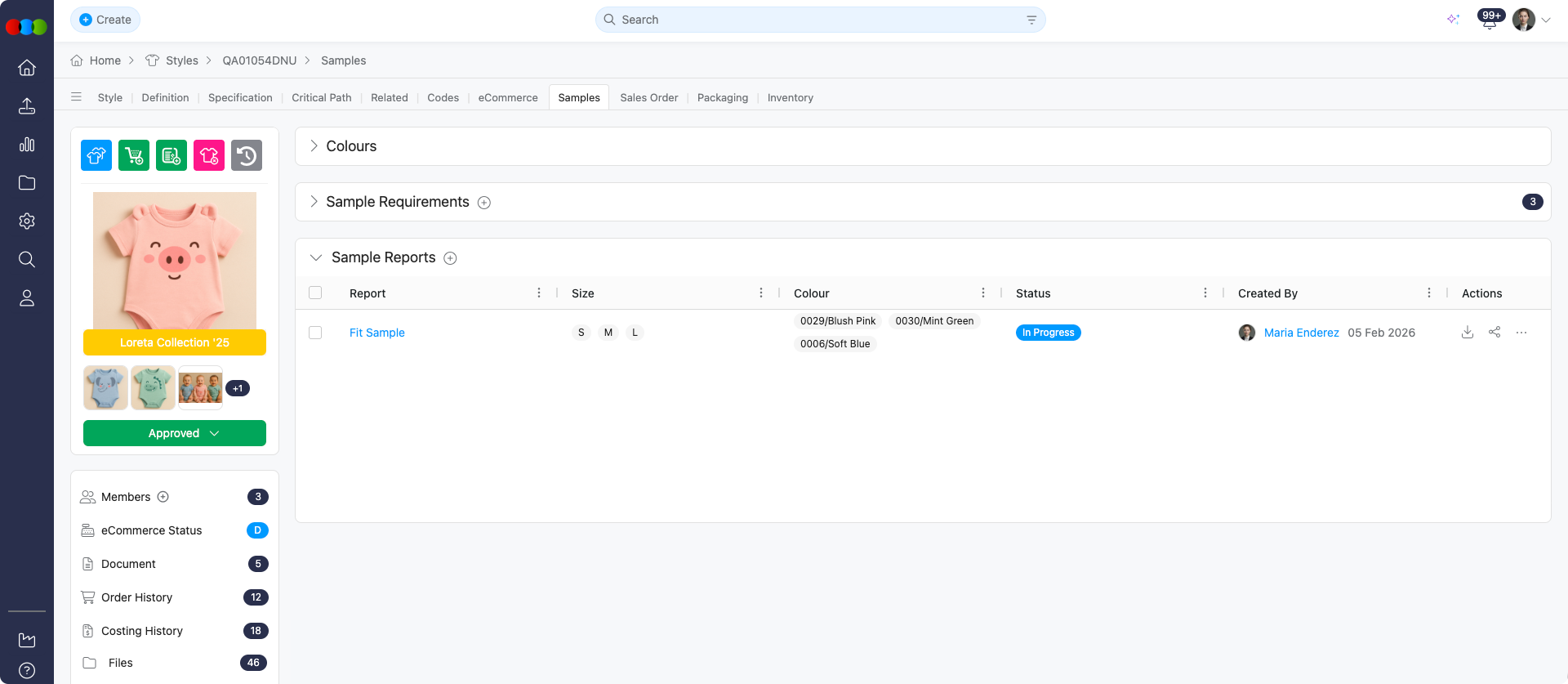The height and width of the screenshot is (684, 1568).
Task: Click the green costing sheet action icon
Action: click(171, 155)
